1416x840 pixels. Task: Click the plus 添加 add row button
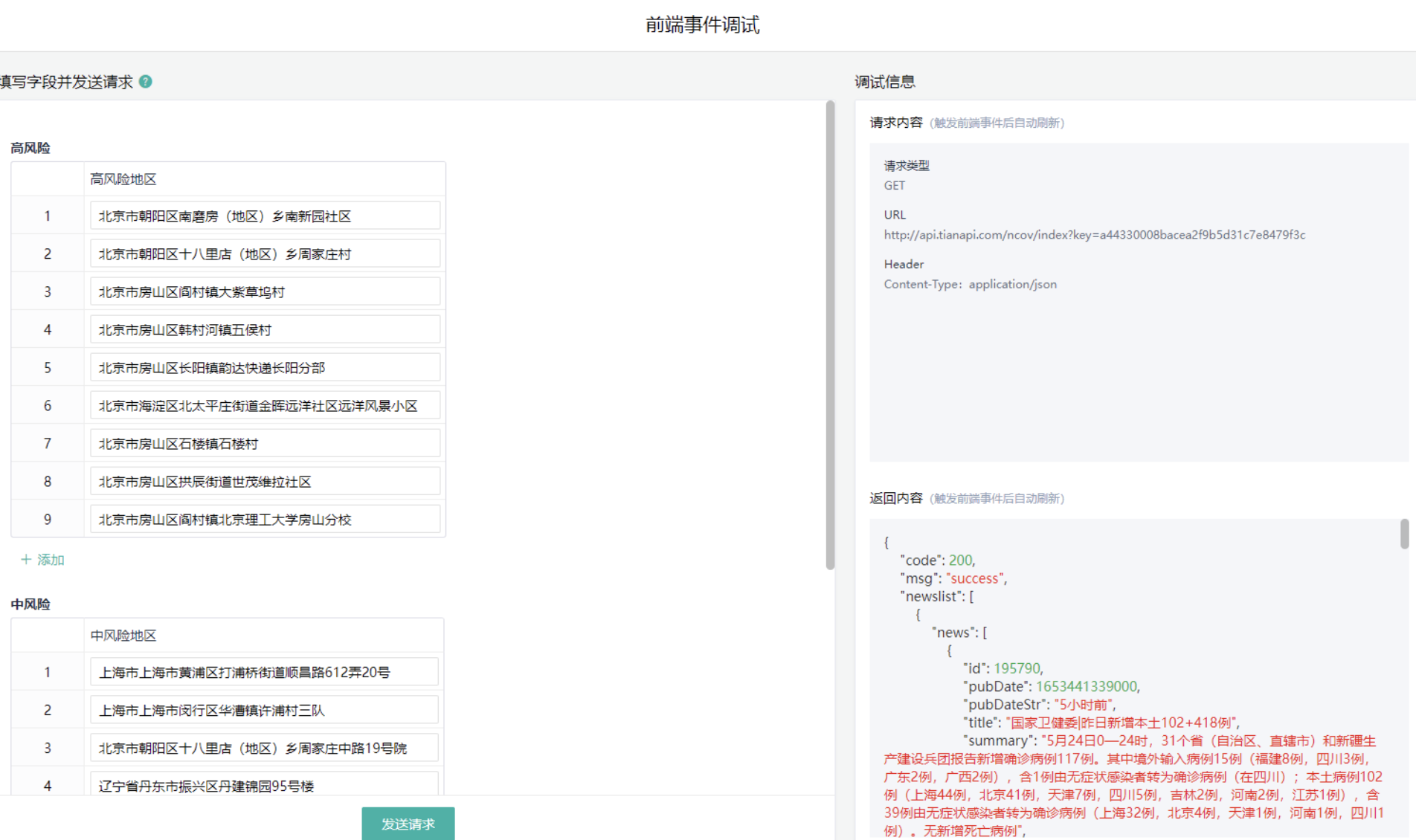point(43,560)
